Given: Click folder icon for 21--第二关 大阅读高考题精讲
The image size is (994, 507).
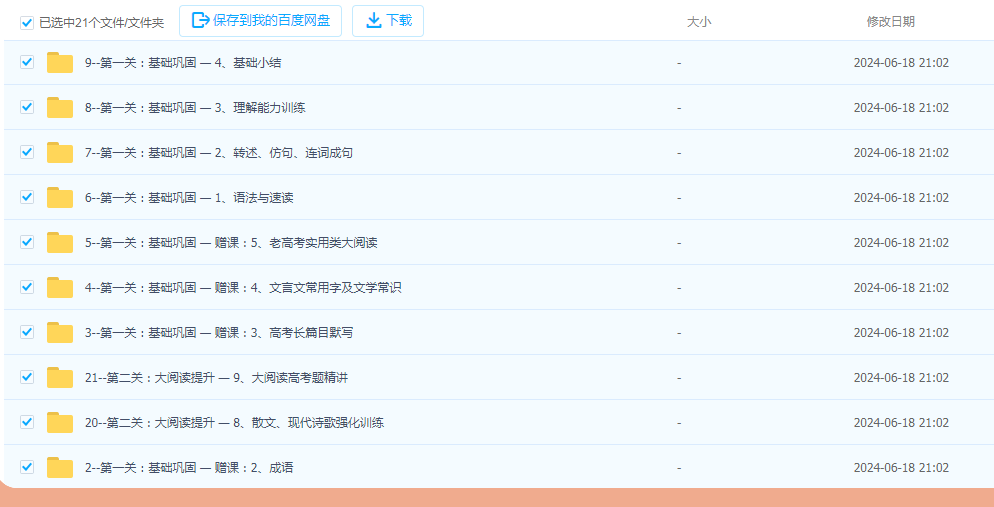Looking at the screenshot, I should (60, 378).
